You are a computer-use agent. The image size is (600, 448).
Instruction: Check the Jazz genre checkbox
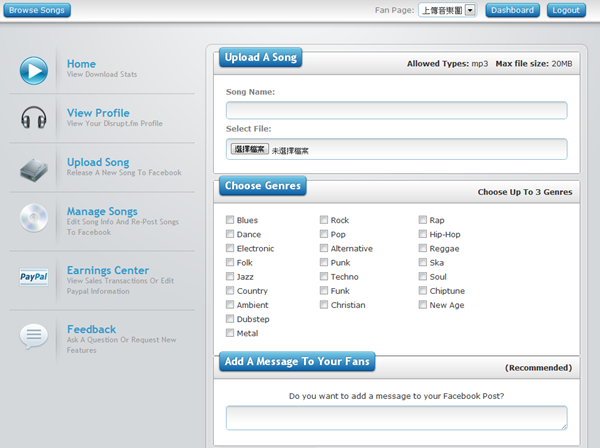(x=230, y=276)
